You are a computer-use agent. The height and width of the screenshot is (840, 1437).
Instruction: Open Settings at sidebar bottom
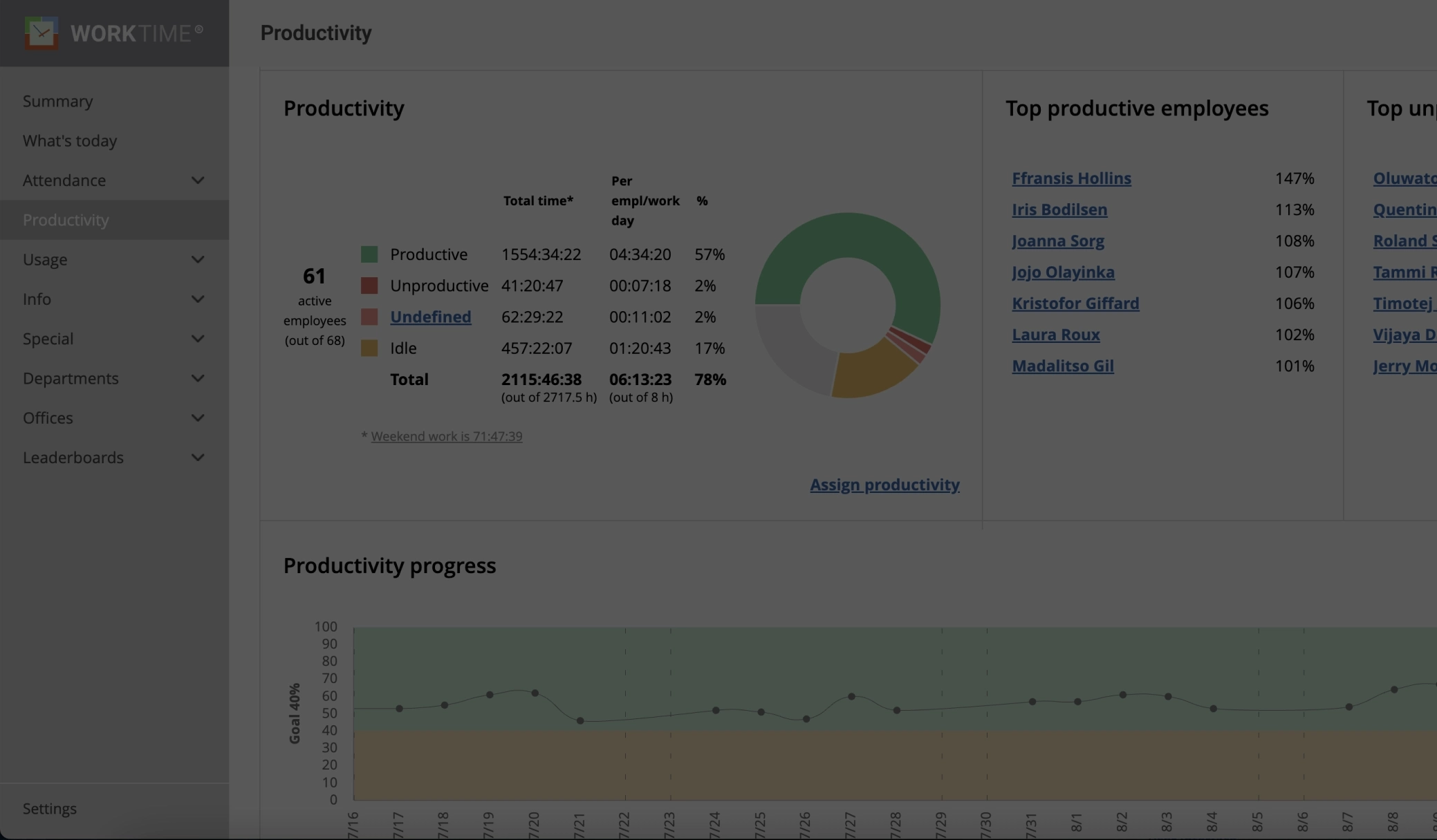tap(50, 808)
